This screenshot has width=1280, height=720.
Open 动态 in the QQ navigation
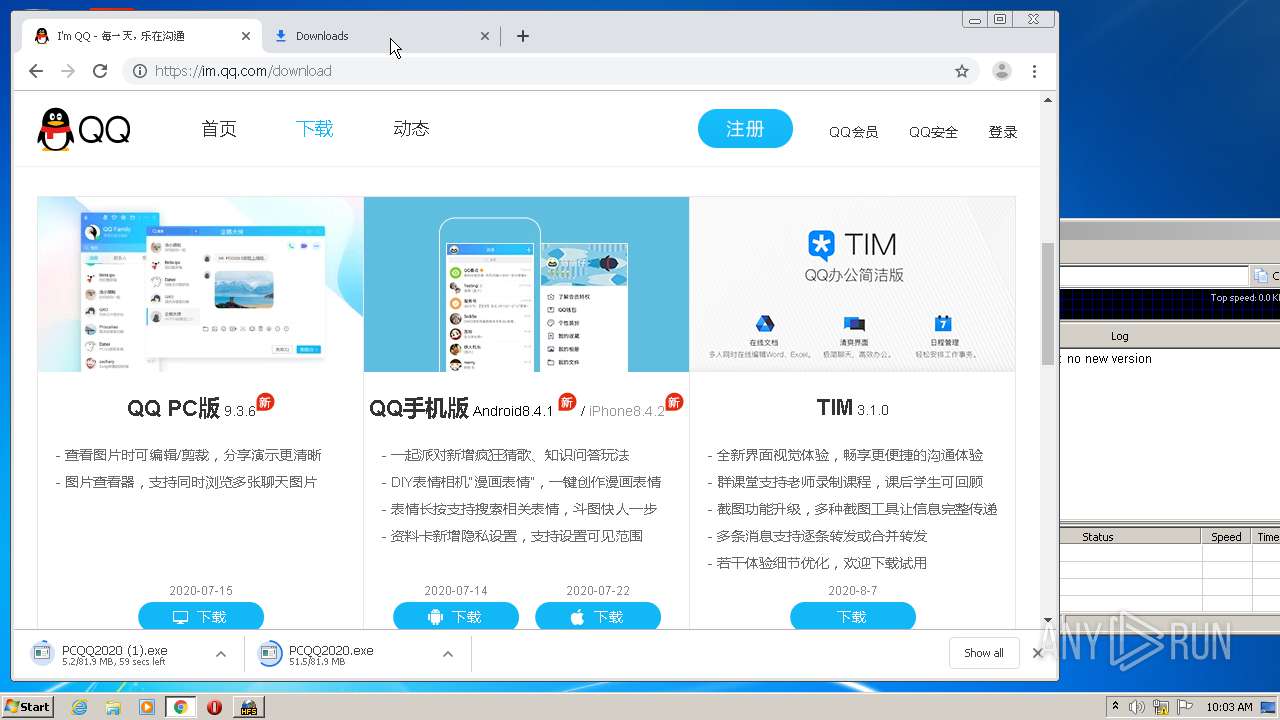pos(411,129)
